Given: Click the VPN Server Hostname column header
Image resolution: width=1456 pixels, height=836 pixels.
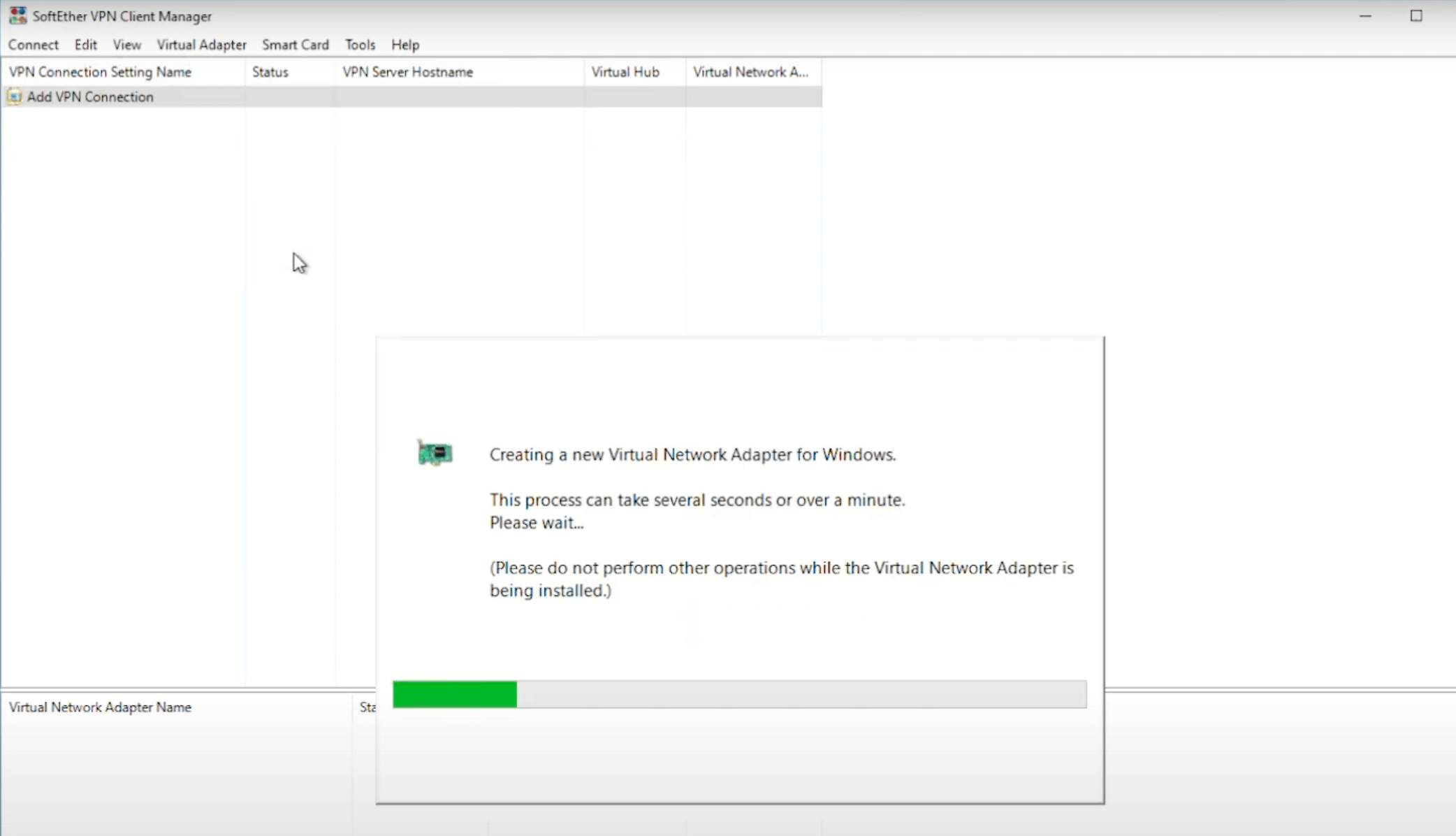Looking at the screenshot, I should coord(408,71).
